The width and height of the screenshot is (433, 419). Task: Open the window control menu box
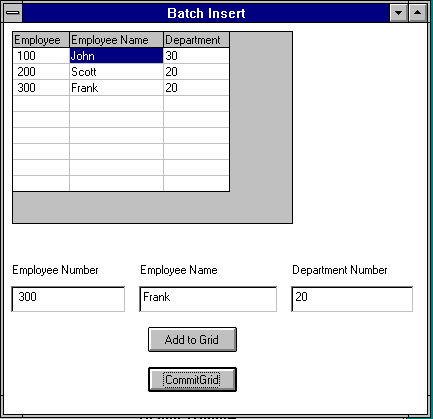click(13, 13)
